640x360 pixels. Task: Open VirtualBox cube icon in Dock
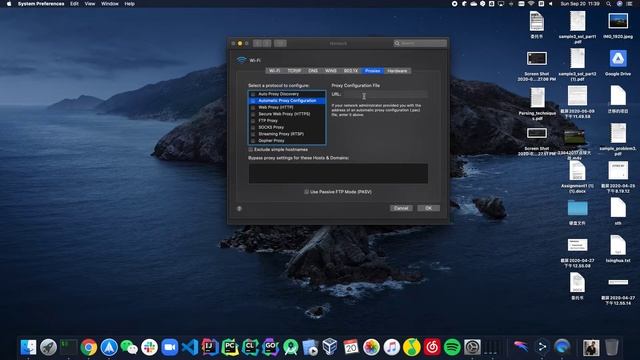tap(330, 347)
